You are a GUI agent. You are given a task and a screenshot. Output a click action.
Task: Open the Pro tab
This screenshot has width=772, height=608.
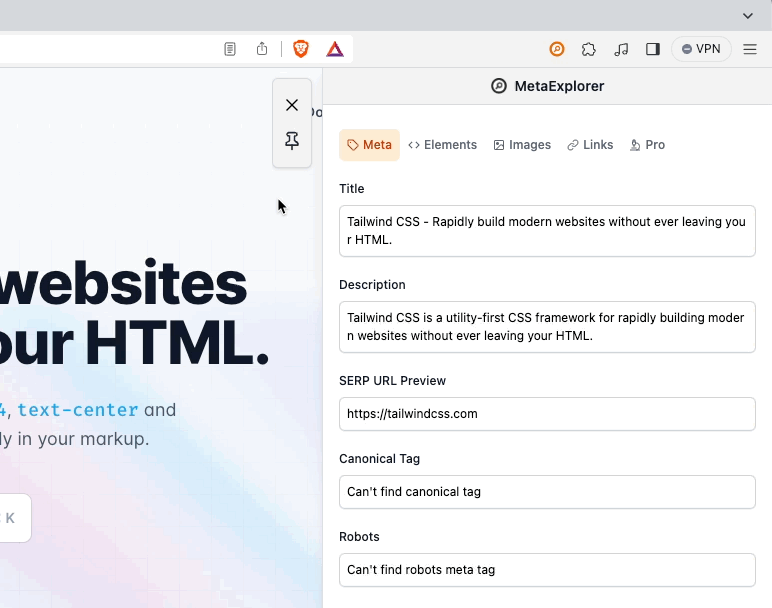pos(647,145)
